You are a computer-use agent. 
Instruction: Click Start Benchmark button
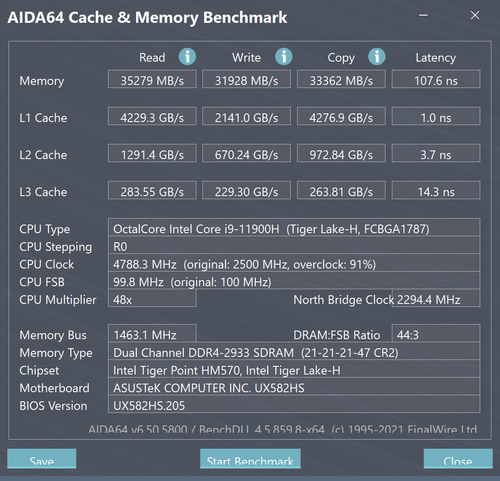click(250, 459)
